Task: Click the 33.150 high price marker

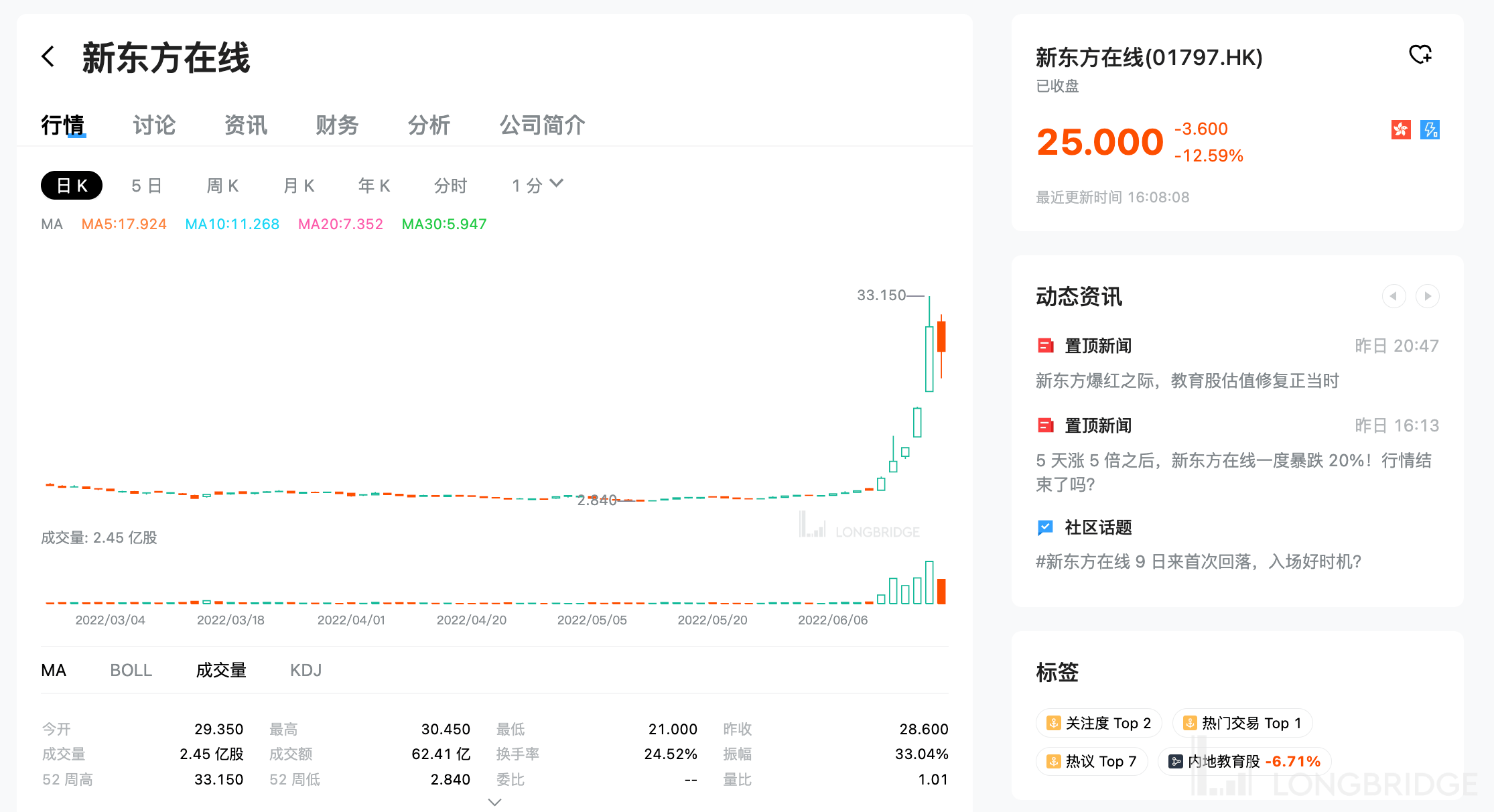Action: tap(882, 295)
